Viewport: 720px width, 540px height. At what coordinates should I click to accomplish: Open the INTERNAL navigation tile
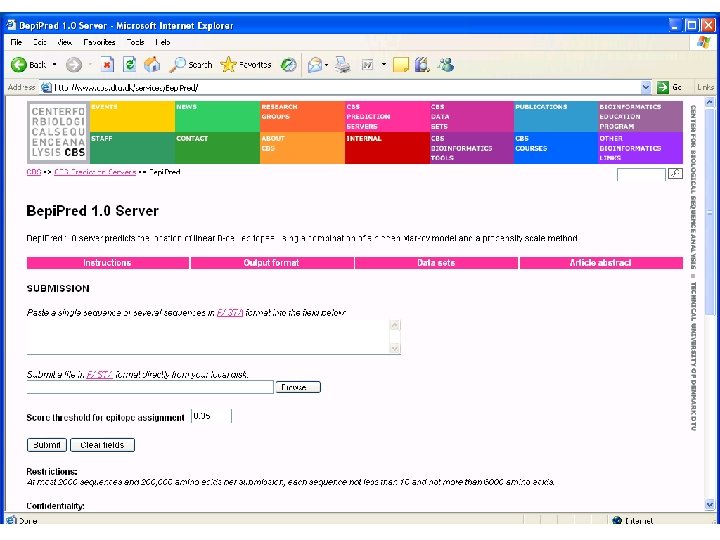[x=387, y=148]
